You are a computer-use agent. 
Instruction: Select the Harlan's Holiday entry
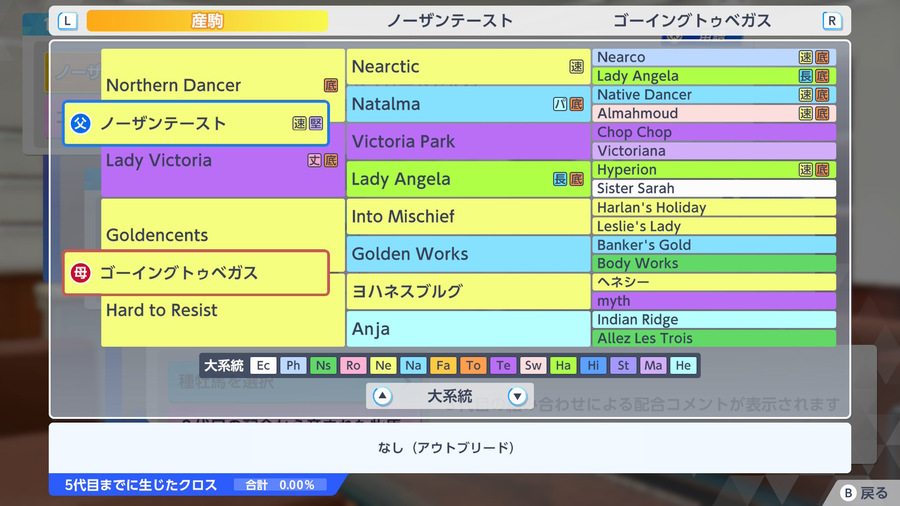[714, 207]
